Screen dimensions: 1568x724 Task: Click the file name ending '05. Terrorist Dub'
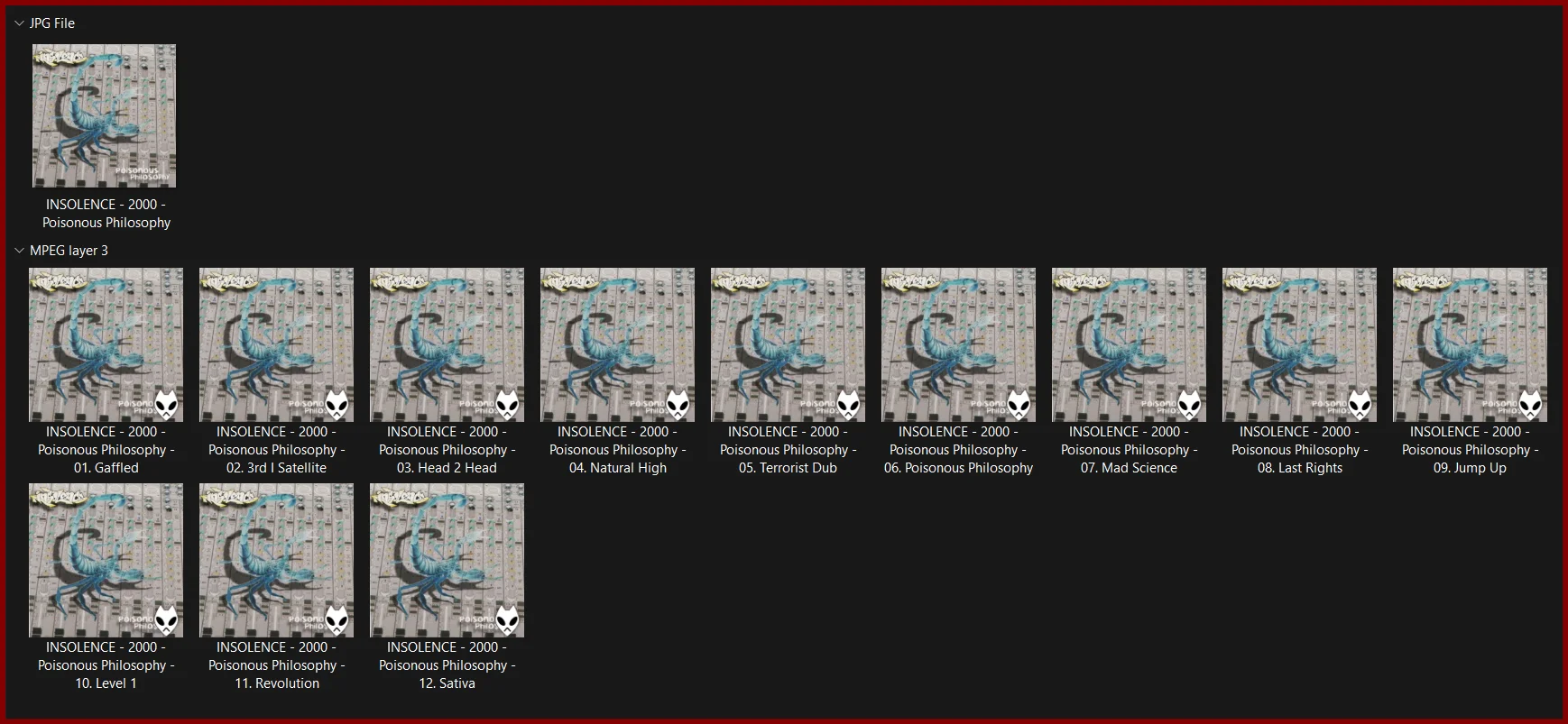[789, 450]
